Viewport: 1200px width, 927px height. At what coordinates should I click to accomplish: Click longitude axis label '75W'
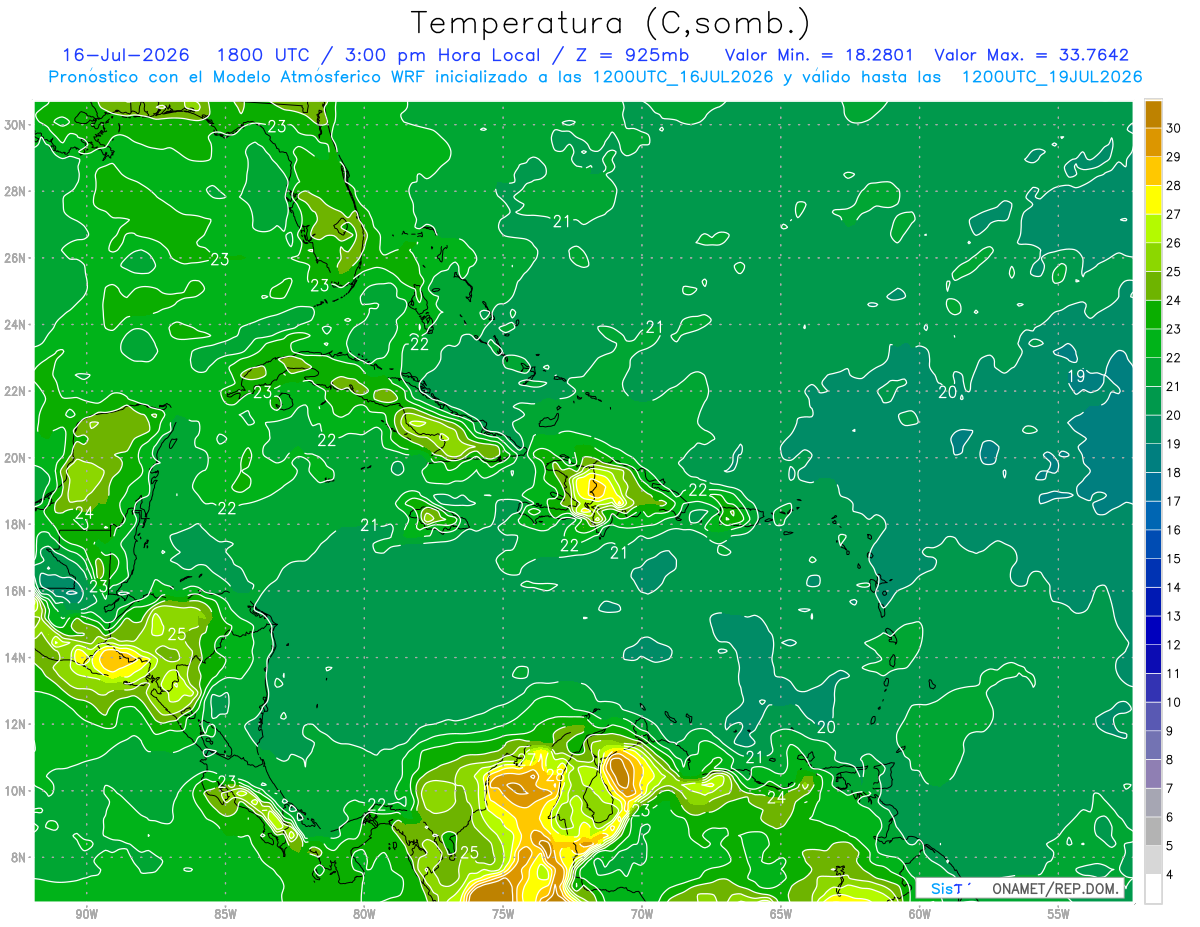point(503,914)
